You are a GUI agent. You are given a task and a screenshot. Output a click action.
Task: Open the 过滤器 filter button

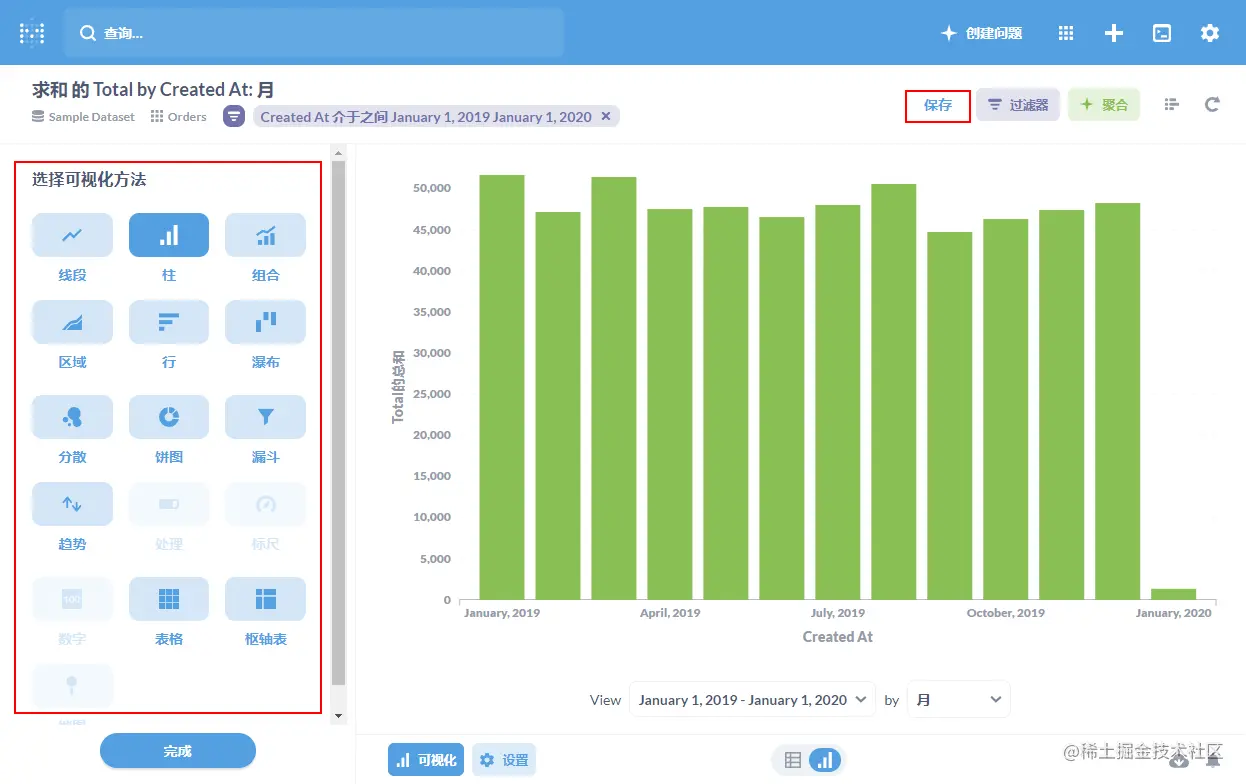pyautogui.click(x=1018, y=105)
